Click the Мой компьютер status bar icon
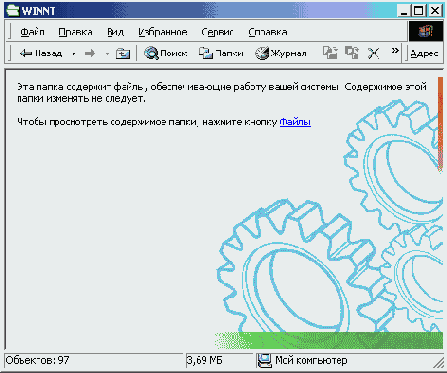 pos(265,360)
